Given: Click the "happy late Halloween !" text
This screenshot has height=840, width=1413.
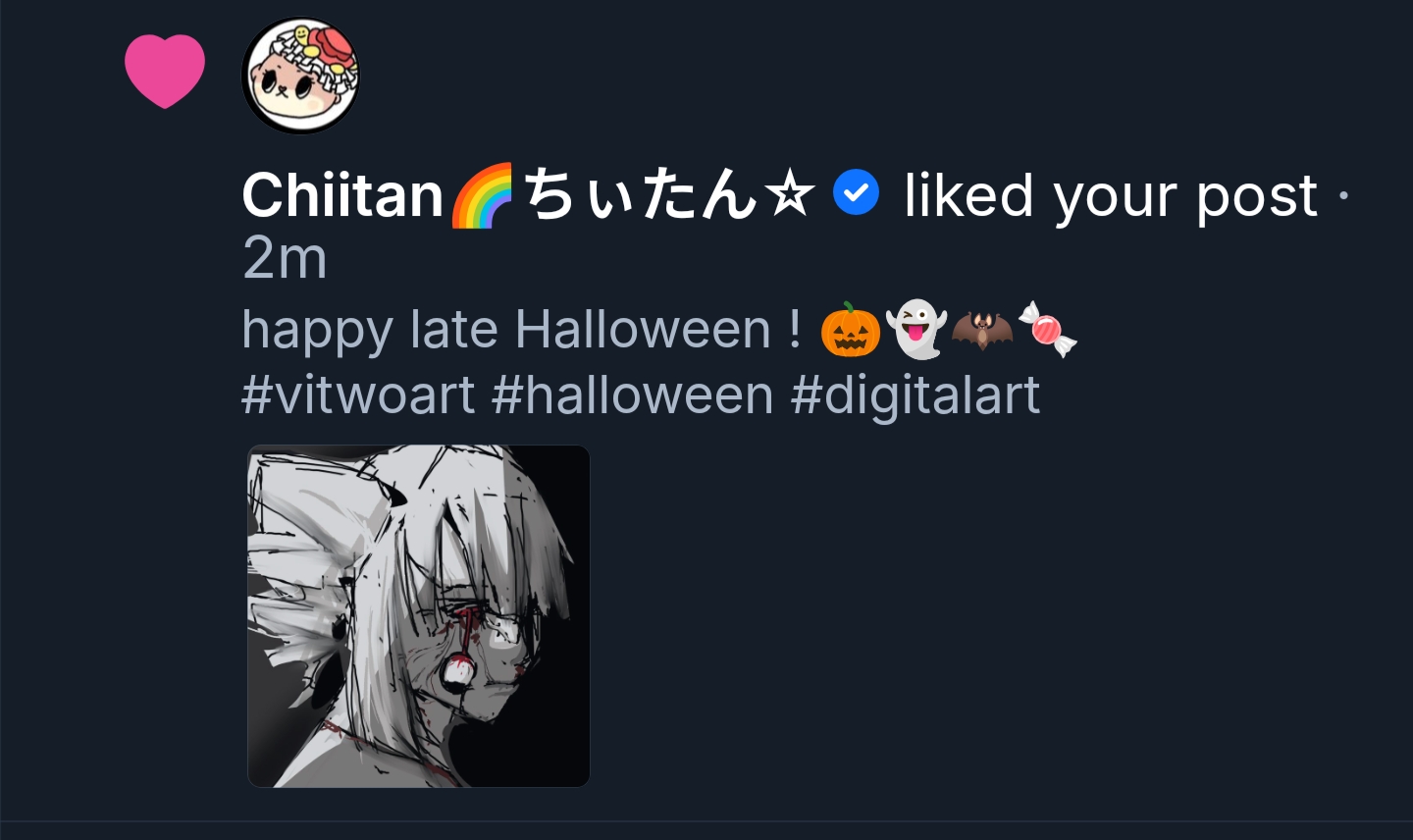Looking at the screenshot, I should (x=521, y=329).
